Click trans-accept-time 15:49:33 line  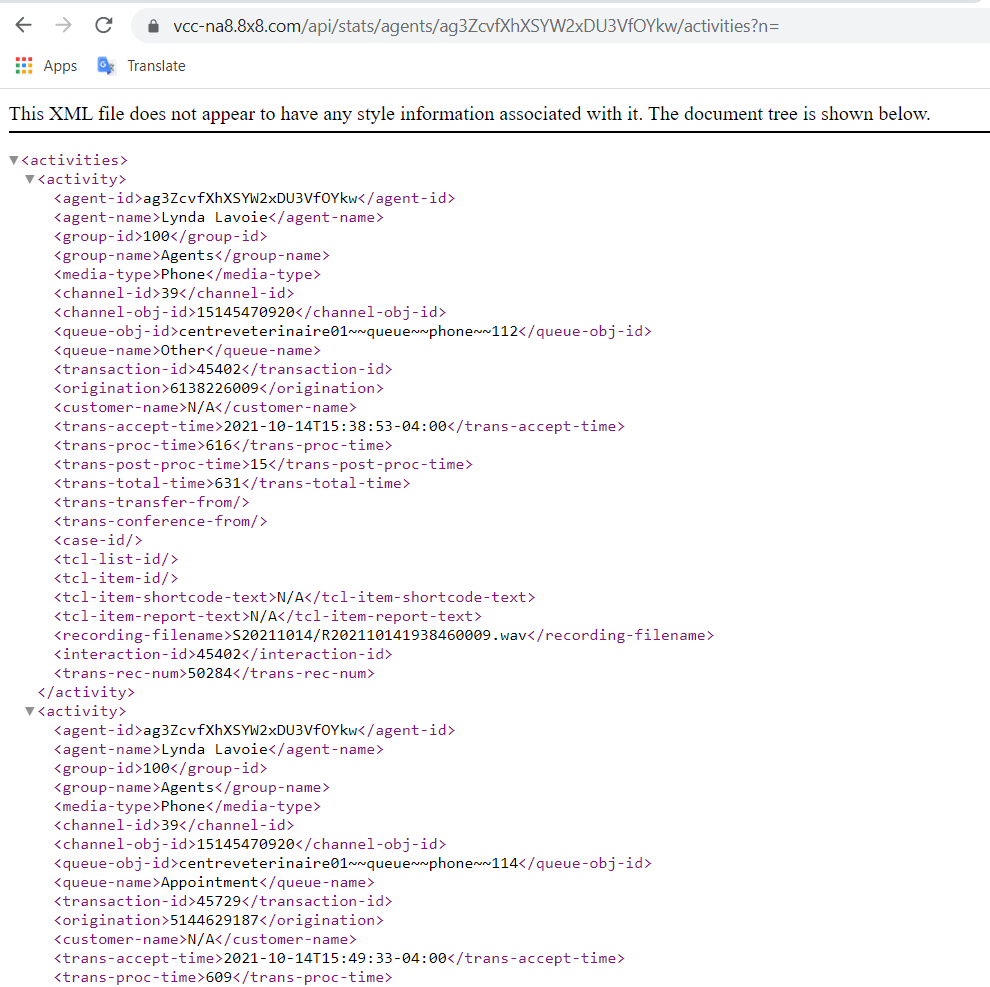[x=339, y=959]
